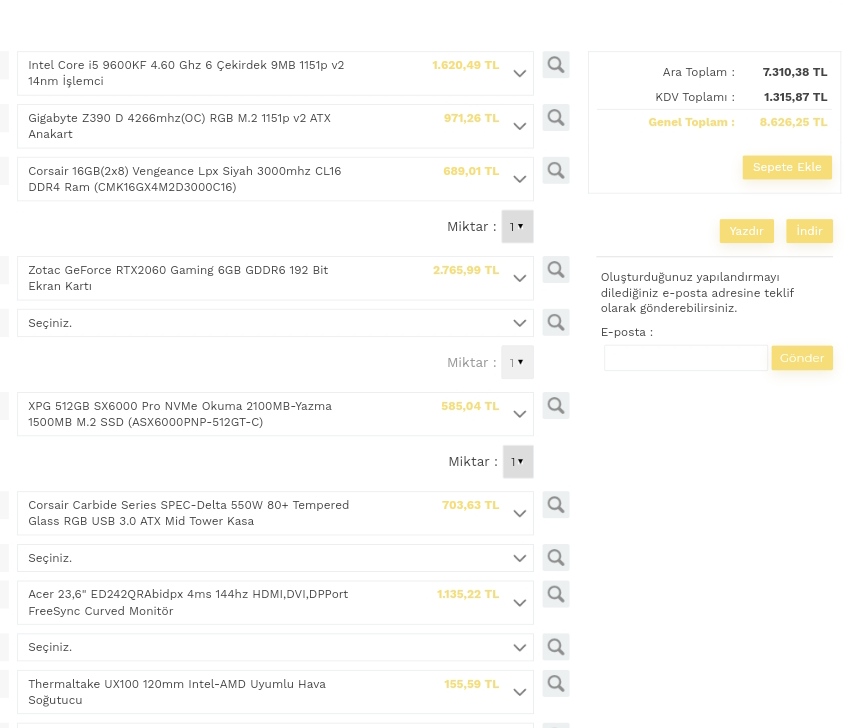Click magnifier next to Thermaltake UX100 cooler
858x728 pixels.
556,684
